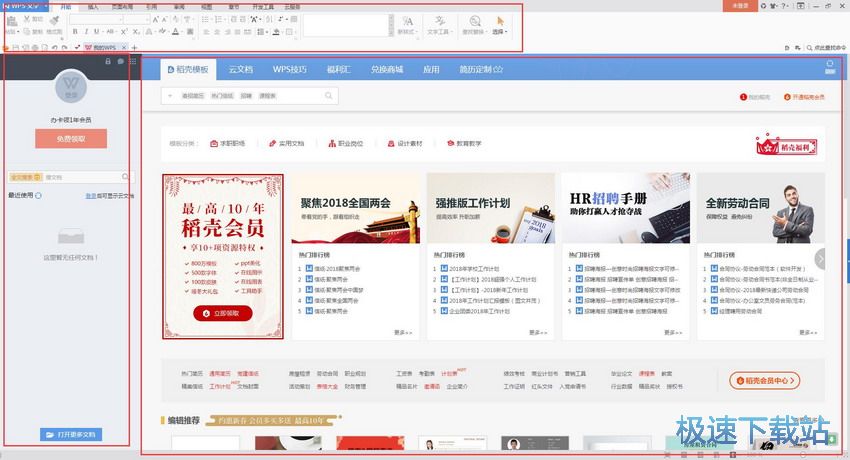Open the 应用 tab
Viewport: 850px width, 460px height.
coord(431,69)
